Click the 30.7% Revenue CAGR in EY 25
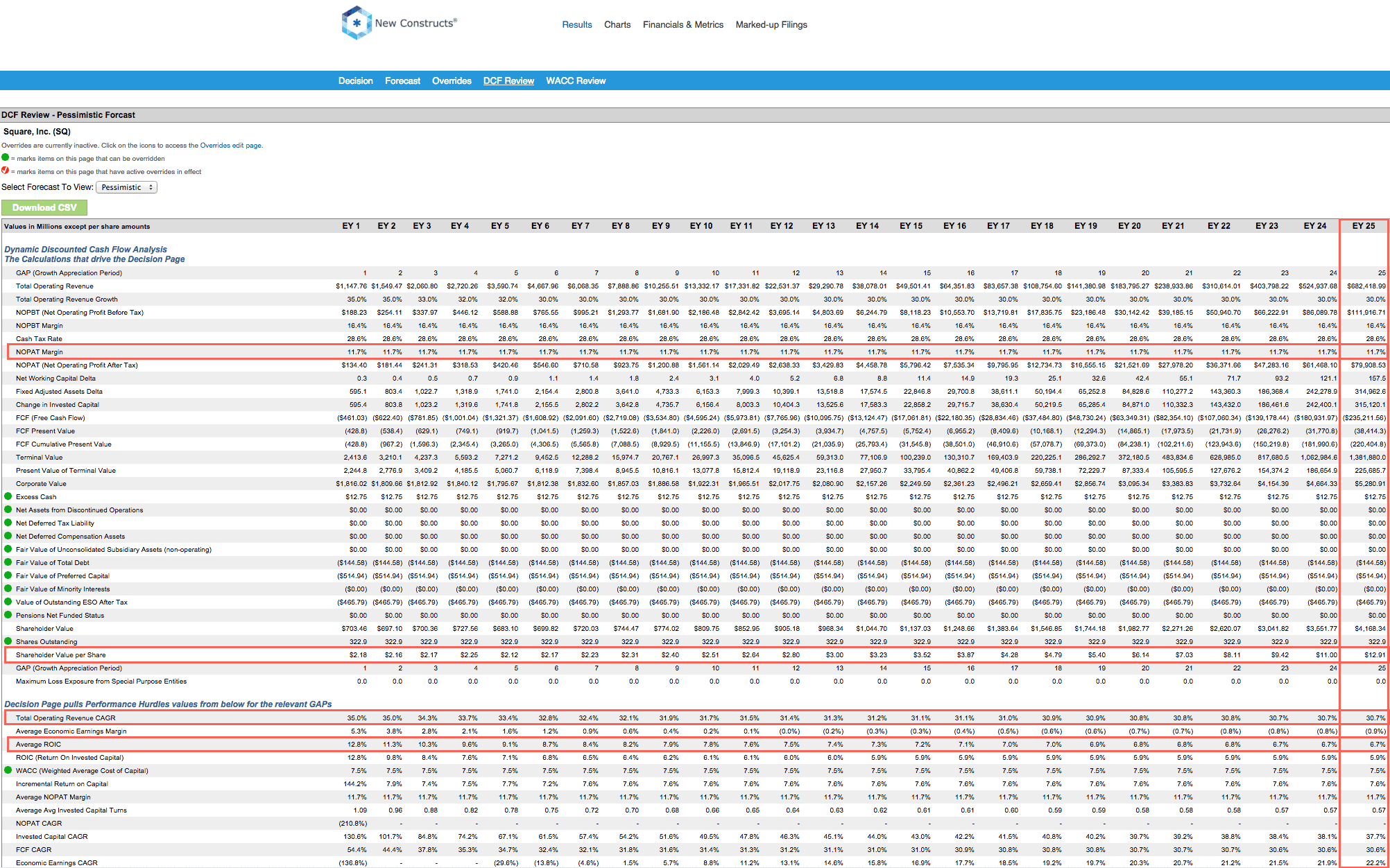The width and height of the screenshot is (1390, 868). coord(1376,718)
